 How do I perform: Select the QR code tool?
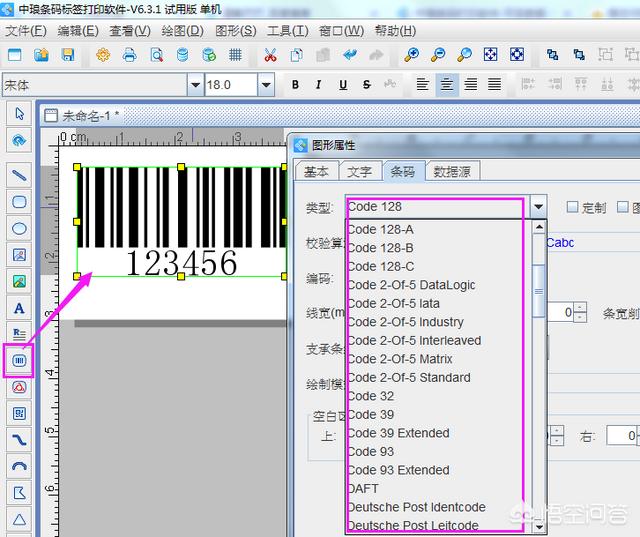tap(19, 413)
